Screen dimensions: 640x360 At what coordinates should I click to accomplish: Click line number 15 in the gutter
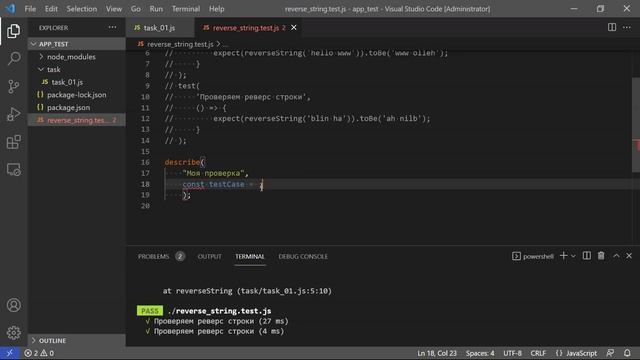click(145, 151)
